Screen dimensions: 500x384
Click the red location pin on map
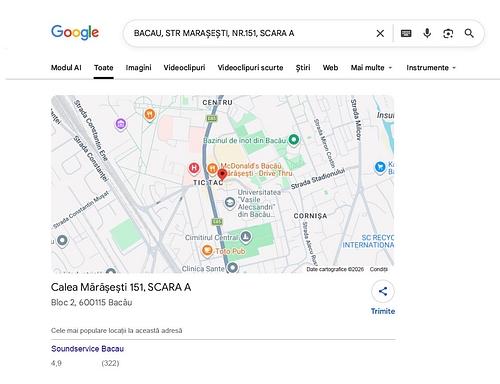[x=222, y=175]
